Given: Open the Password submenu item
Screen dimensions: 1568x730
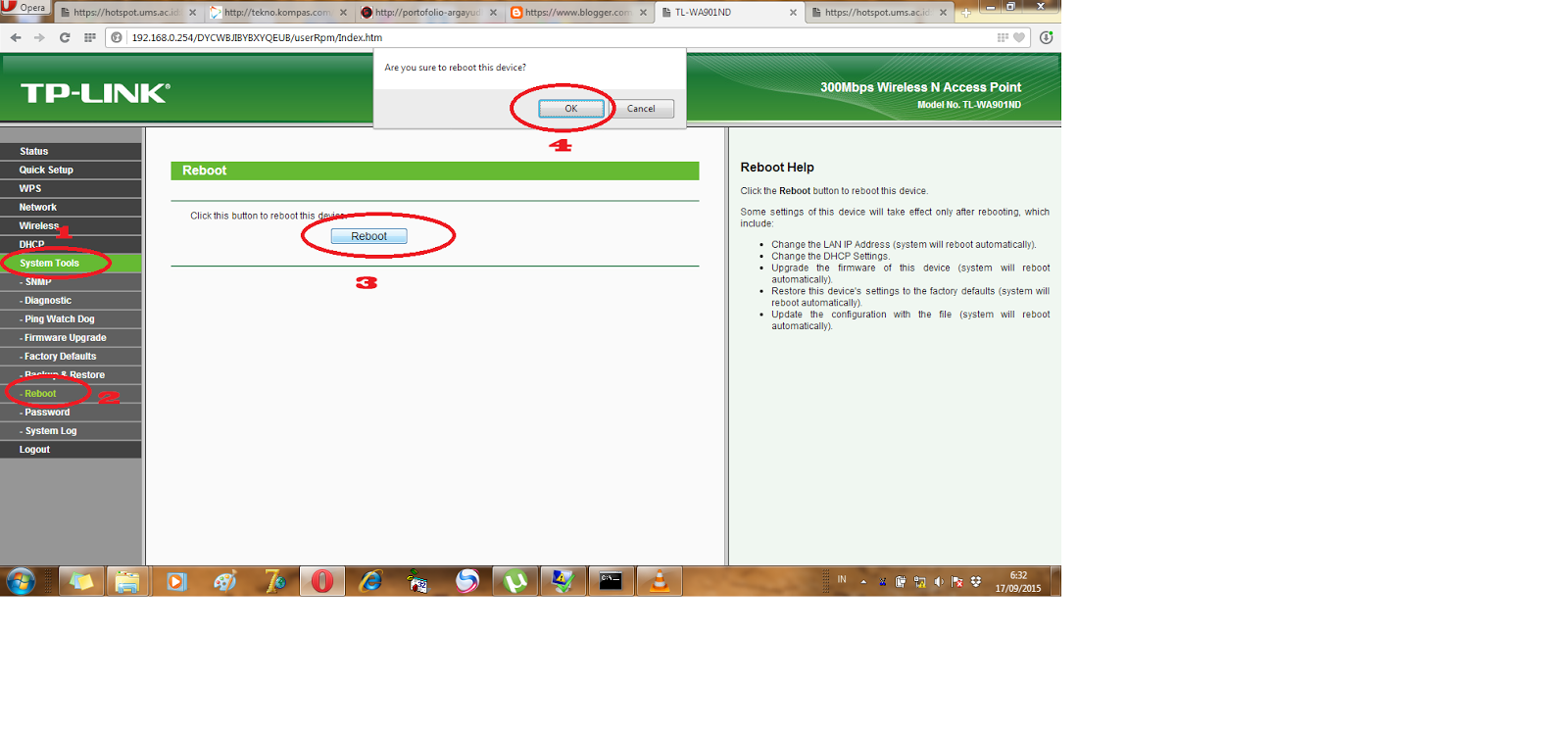Looking at the screenshot, I should pos(71,412).
